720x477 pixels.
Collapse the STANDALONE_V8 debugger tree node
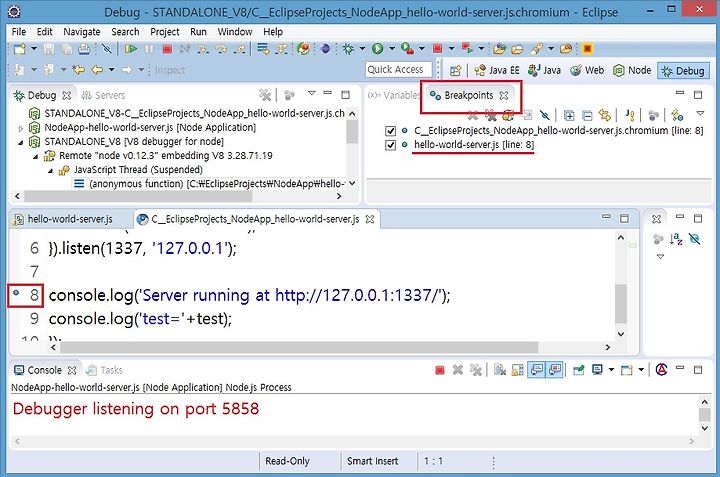tap(20, 142)
